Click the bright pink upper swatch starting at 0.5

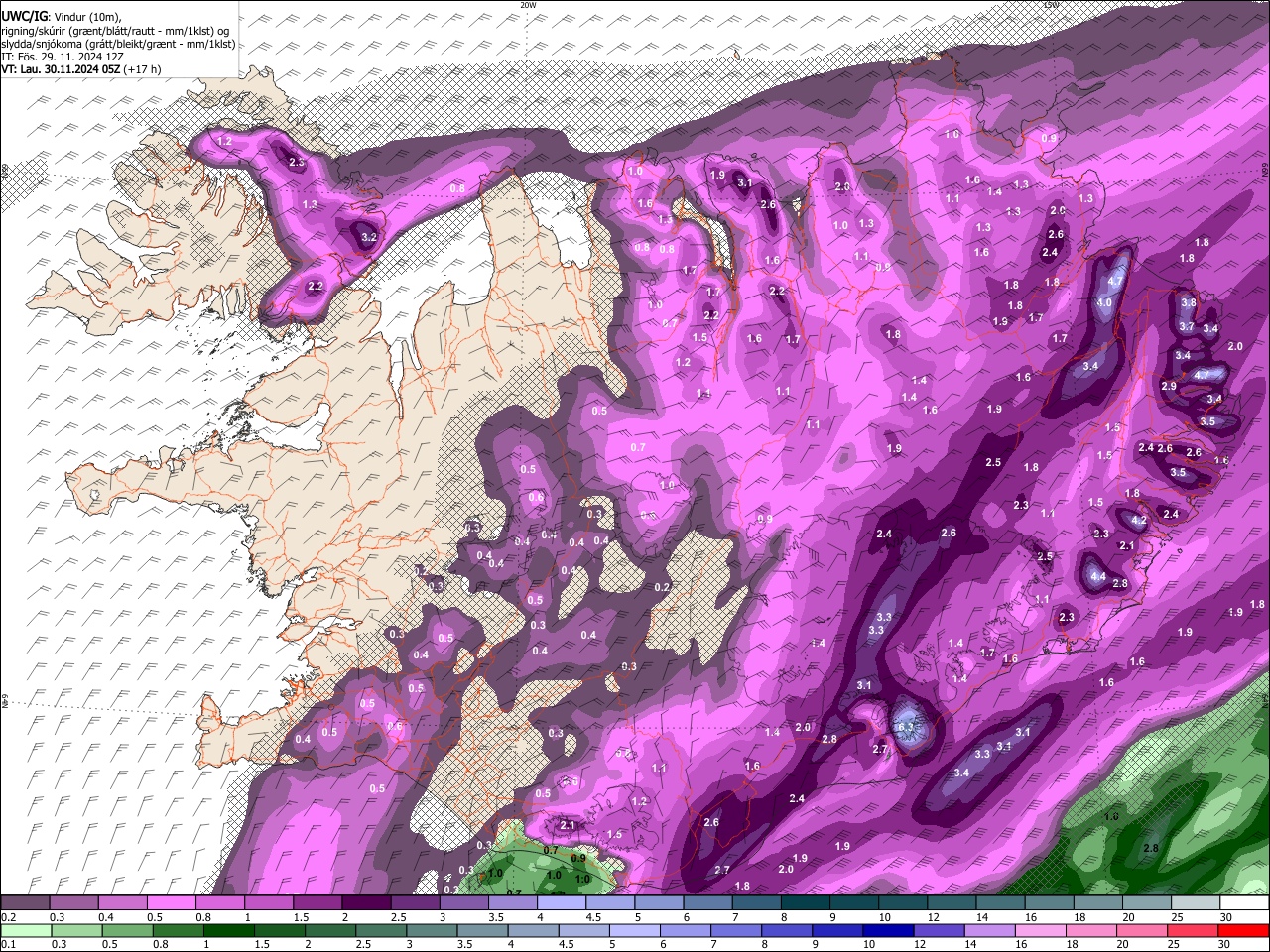click(171, 903)
